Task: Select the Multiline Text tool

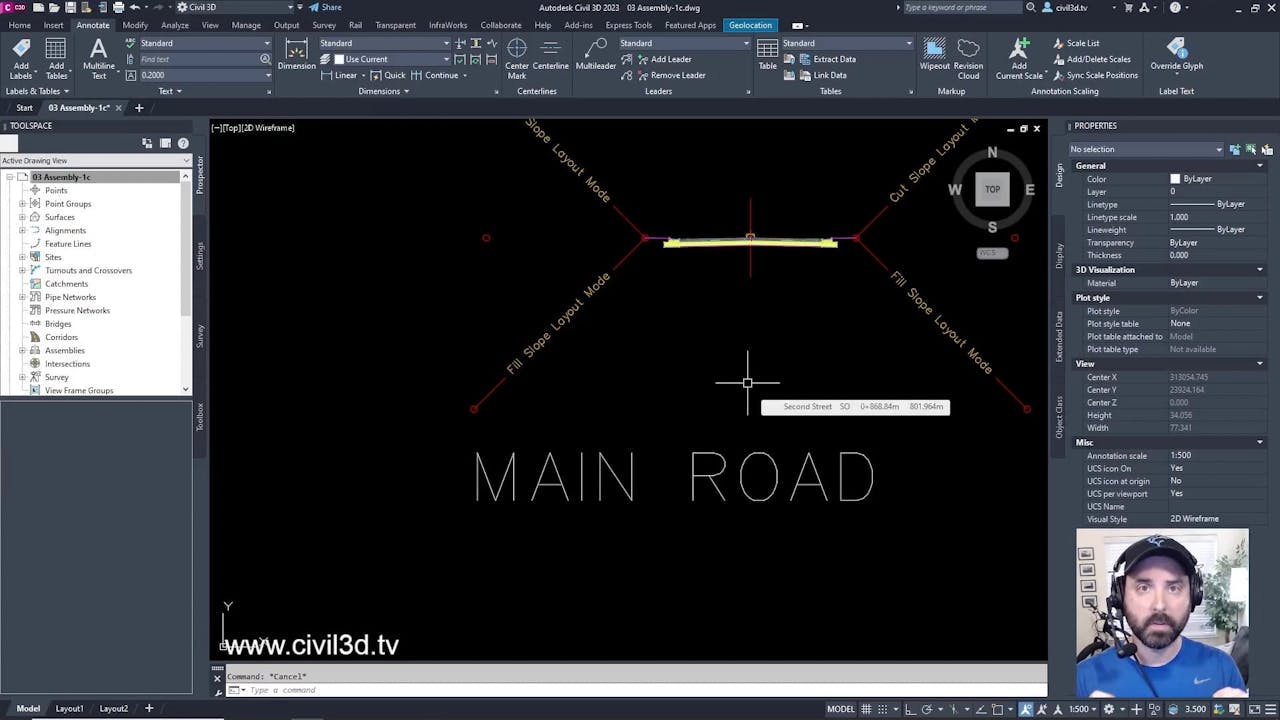Action: click(98, 58)
